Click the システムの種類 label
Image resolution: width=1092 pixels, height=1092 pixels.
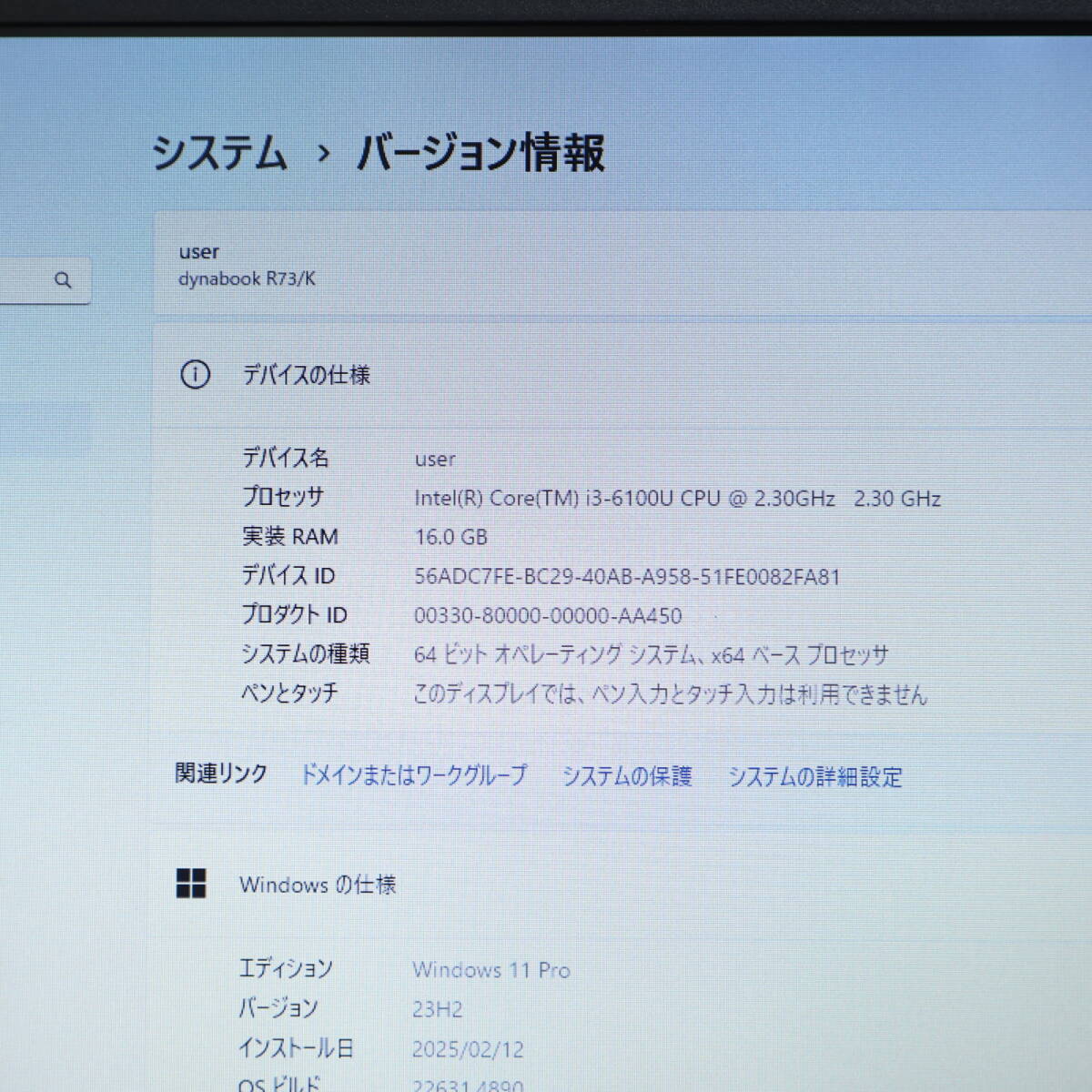pos(305,653)
